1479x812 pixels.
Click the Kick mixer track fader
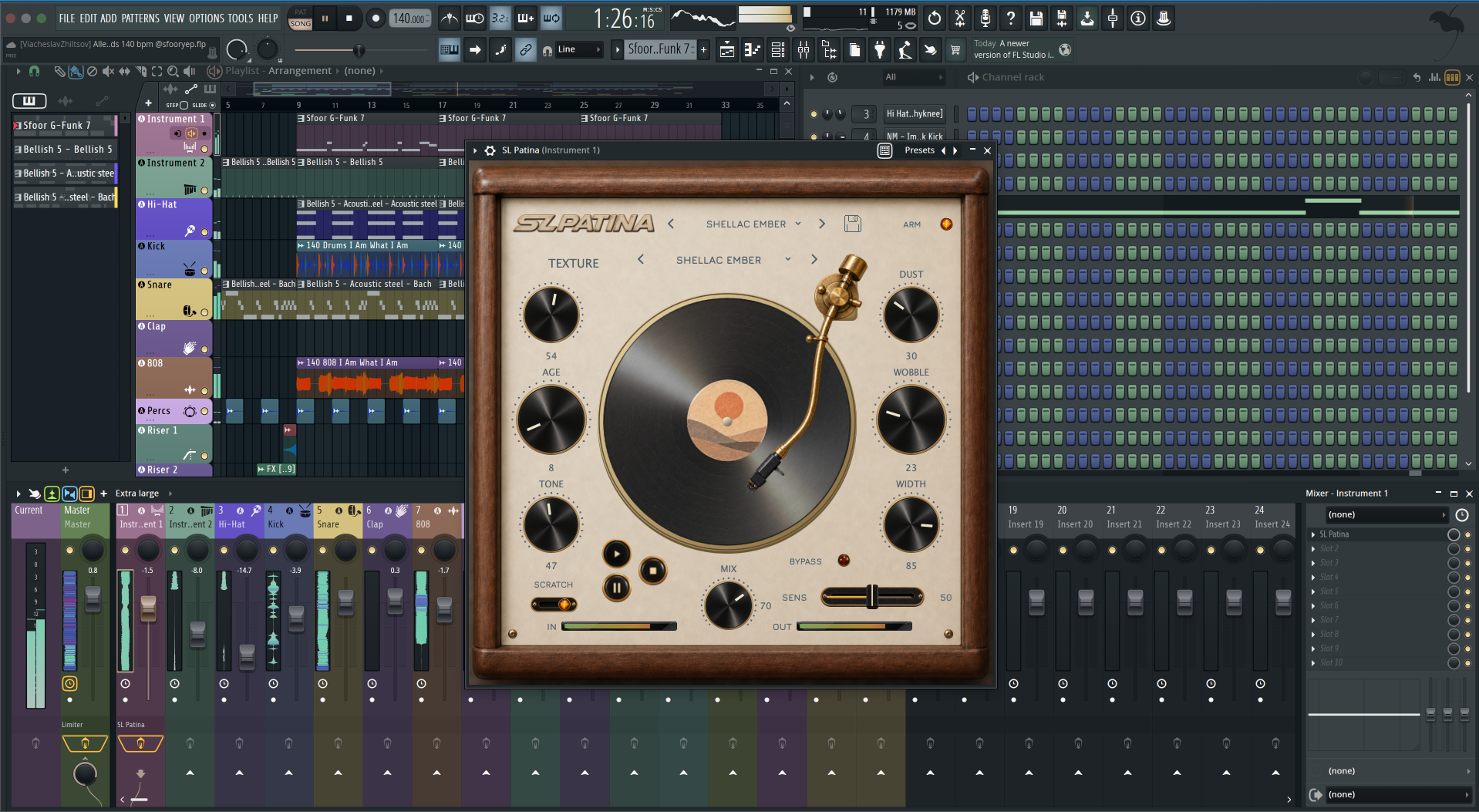click(296, 618)
